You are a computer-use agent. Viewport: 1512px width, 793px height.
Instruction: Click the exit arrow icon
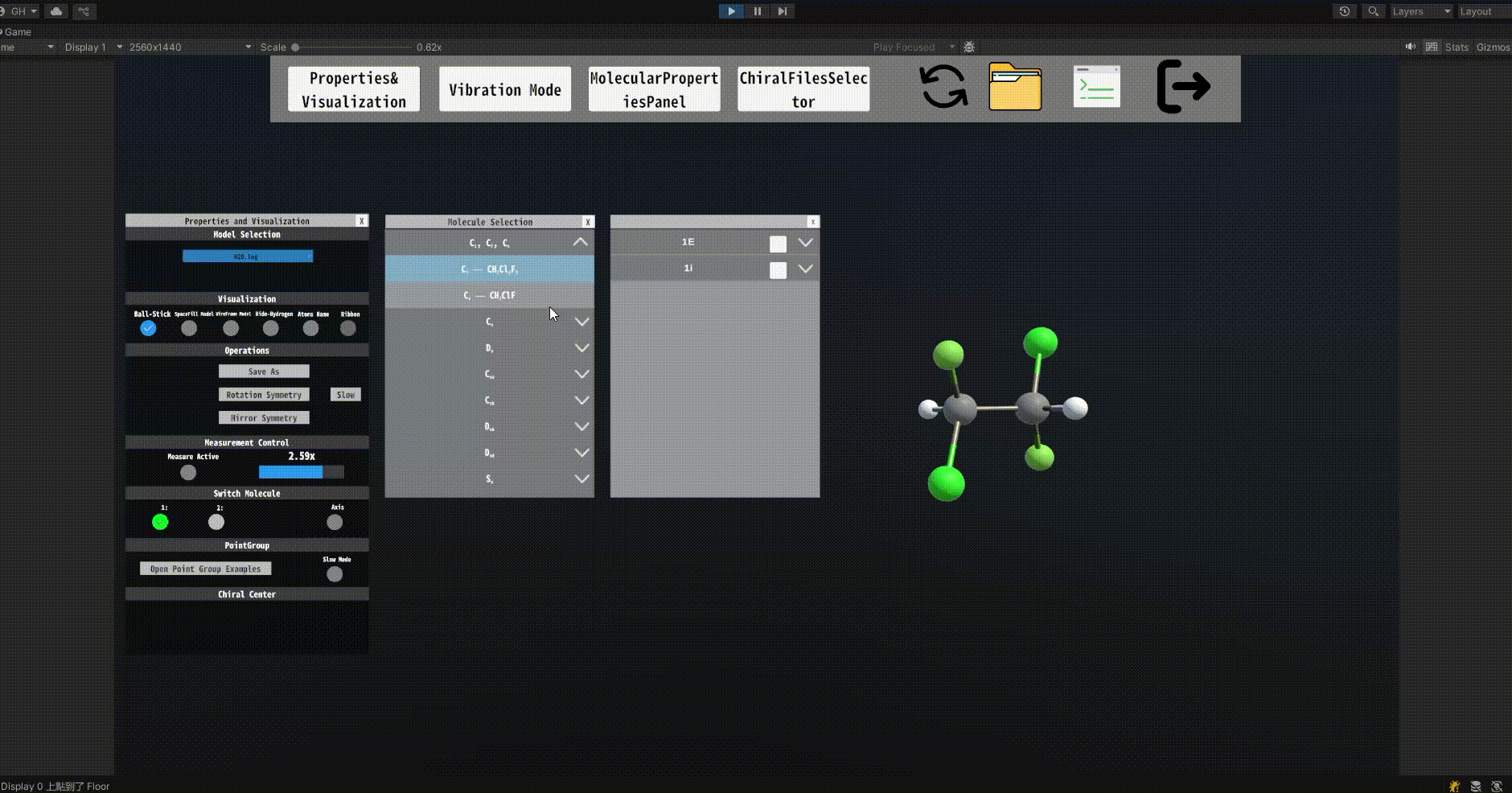(1183, 87)
